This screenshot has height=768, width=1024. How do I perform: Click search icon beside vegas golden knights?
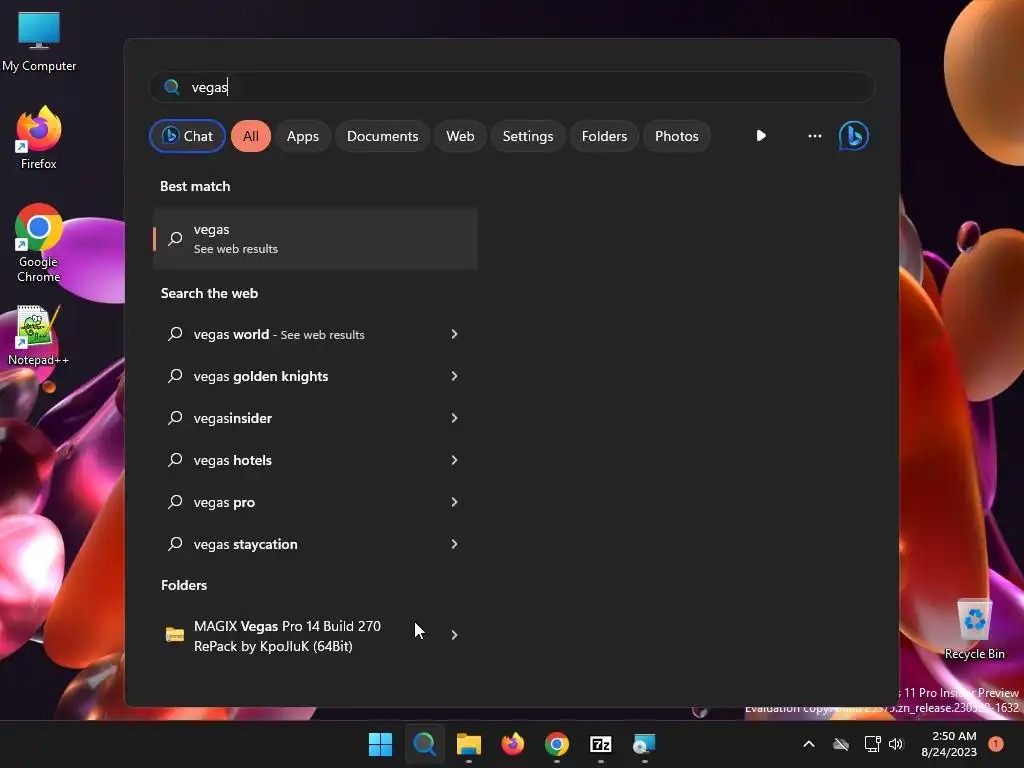click(x=175, y=376)
